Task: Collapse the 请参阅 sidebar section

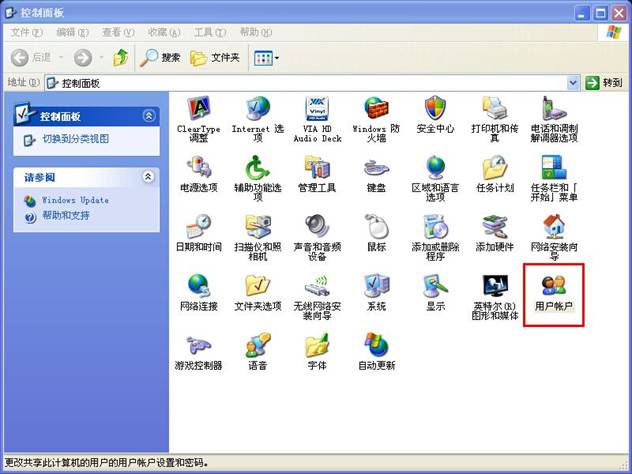Action: click(x=149, y=176)
